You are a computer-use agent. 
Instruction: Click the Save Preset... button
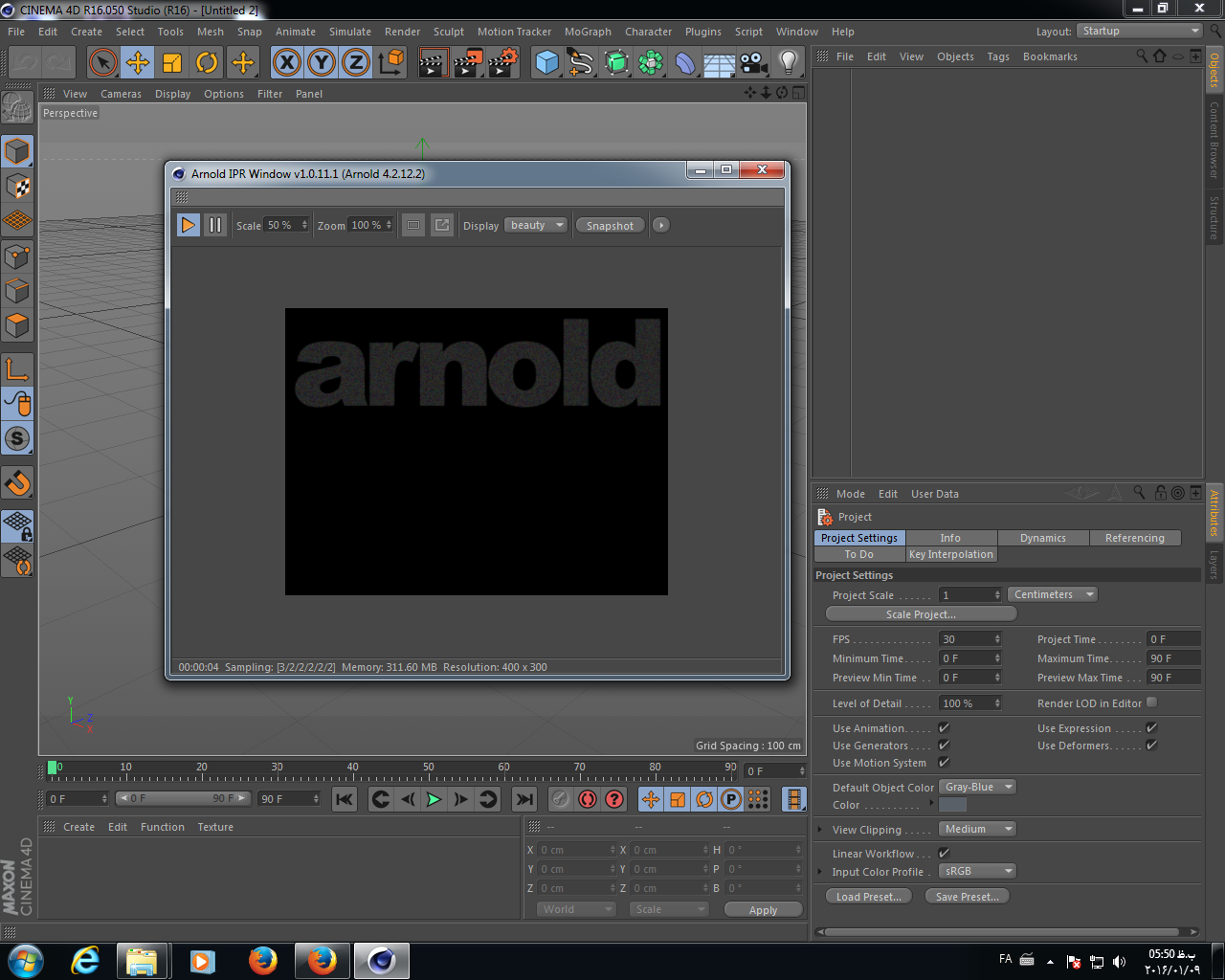[x=968, y=897]
